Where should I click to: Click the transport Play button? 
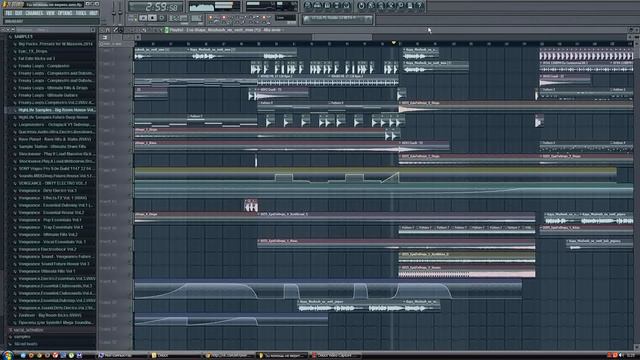tap(143, 18)
